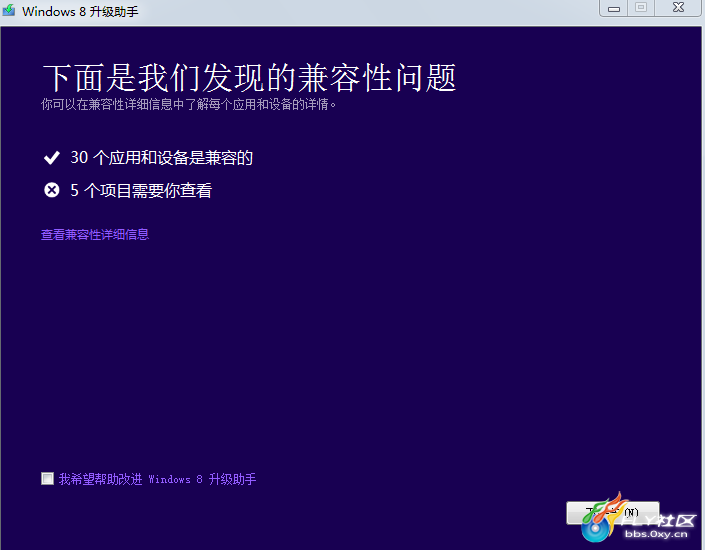
Task: Click the checkmark icon beside 30 compatible items
Action: 52,158
